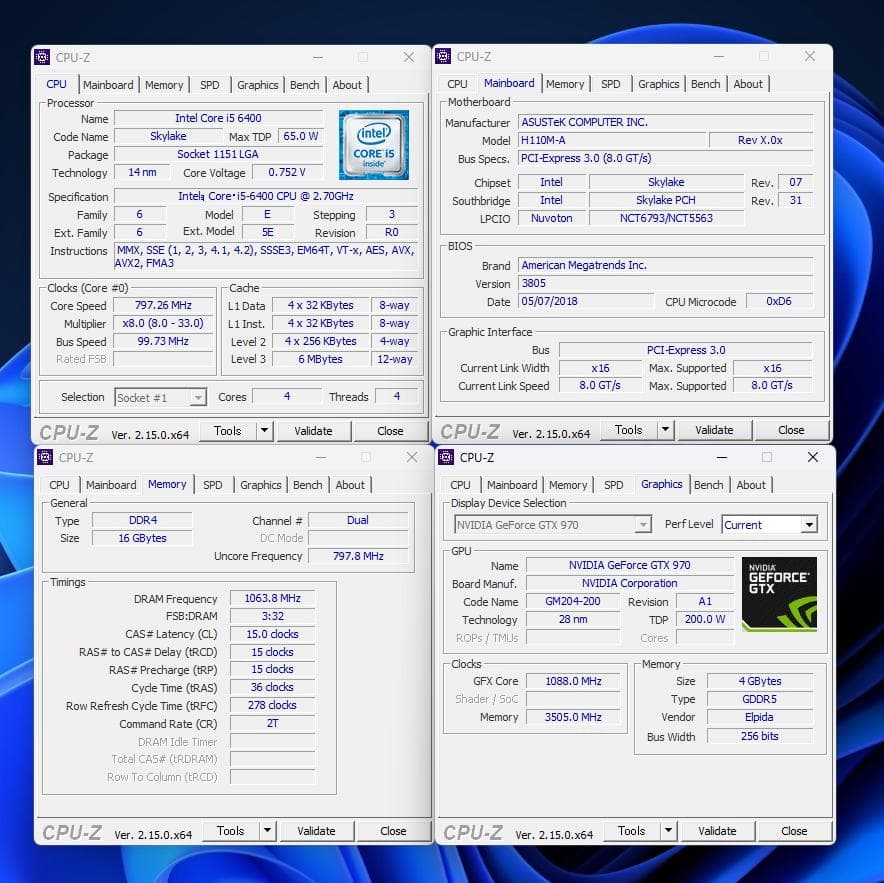The image size is (884, 883).
Task: Open the Bench tab in the Graphics window
Action: tap(709, 485)
